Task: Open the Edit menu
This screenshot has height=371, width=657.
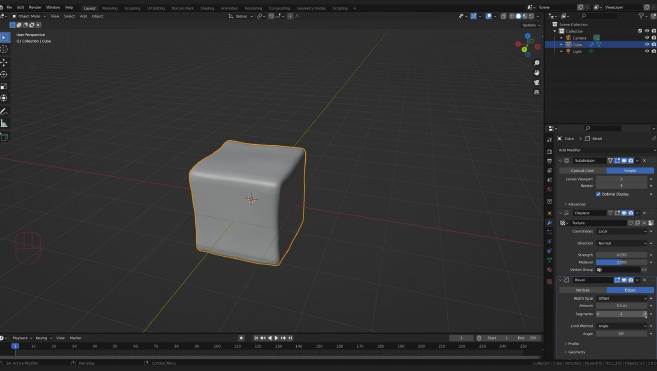Action: pos(20,8)
